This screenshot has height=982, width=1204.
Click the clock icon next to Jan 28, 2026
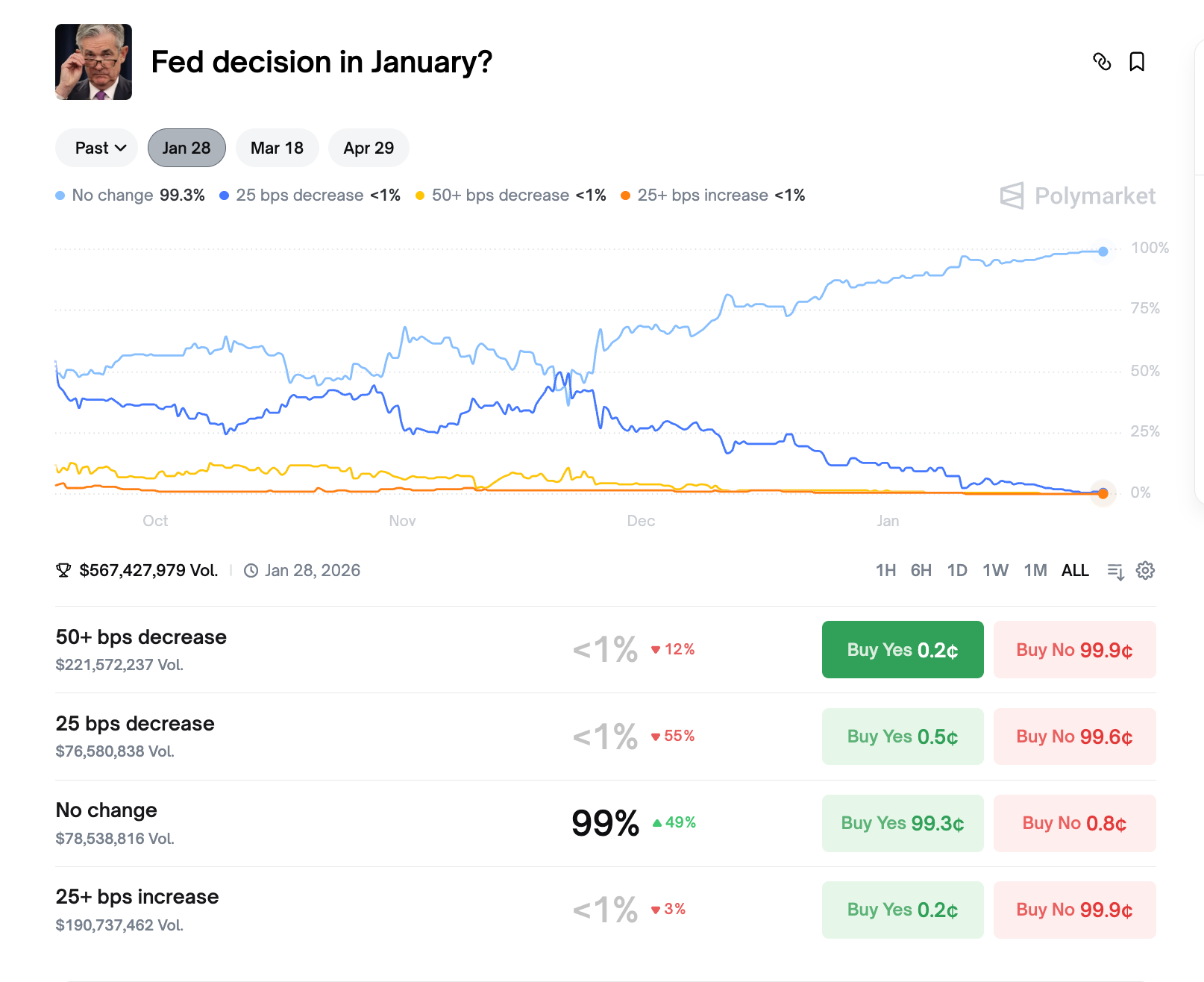(251, 571)
